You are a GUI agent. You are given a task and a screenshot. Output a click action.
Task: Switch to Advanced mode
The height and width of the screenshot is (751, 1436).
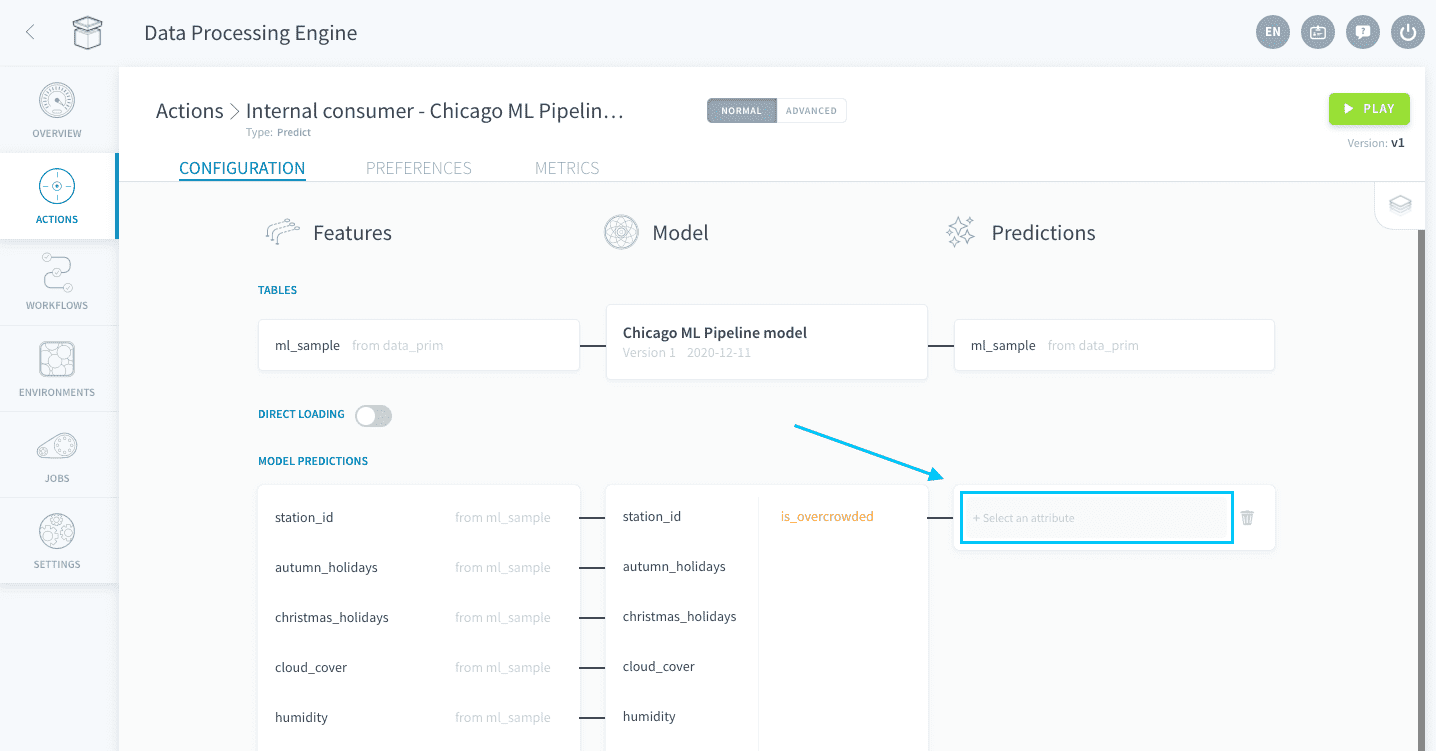[811, 110]
